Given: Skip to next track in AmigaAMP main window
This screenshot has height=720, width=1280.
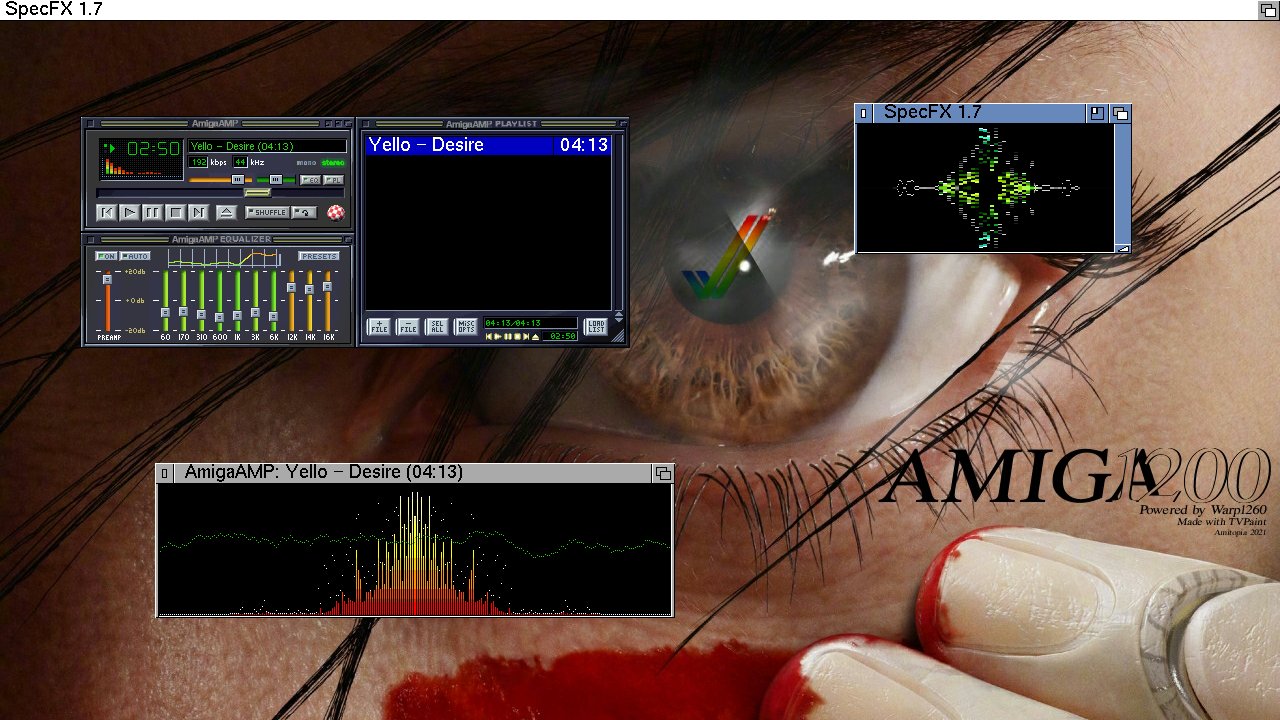Looking at the screenshot, I should (x=198, y=212).
